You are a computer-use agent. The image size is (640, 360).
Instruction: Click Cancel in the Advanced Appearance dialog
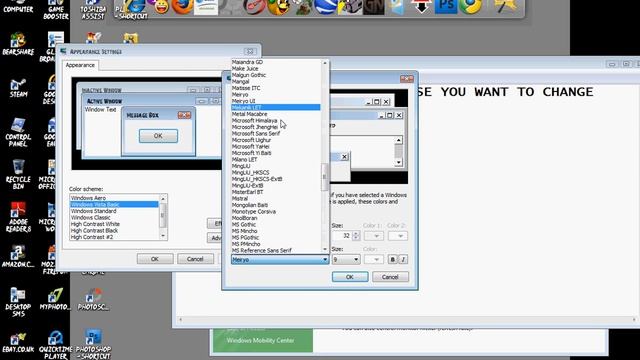[390, 277]
